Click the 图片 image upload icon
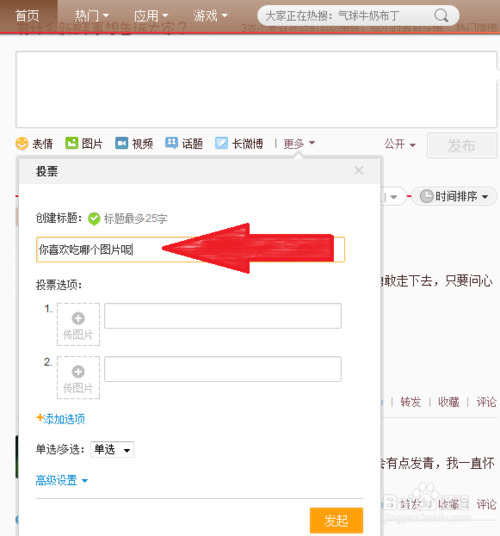The width and height of the screenshot is (500, 536). [x=71, y=143]
